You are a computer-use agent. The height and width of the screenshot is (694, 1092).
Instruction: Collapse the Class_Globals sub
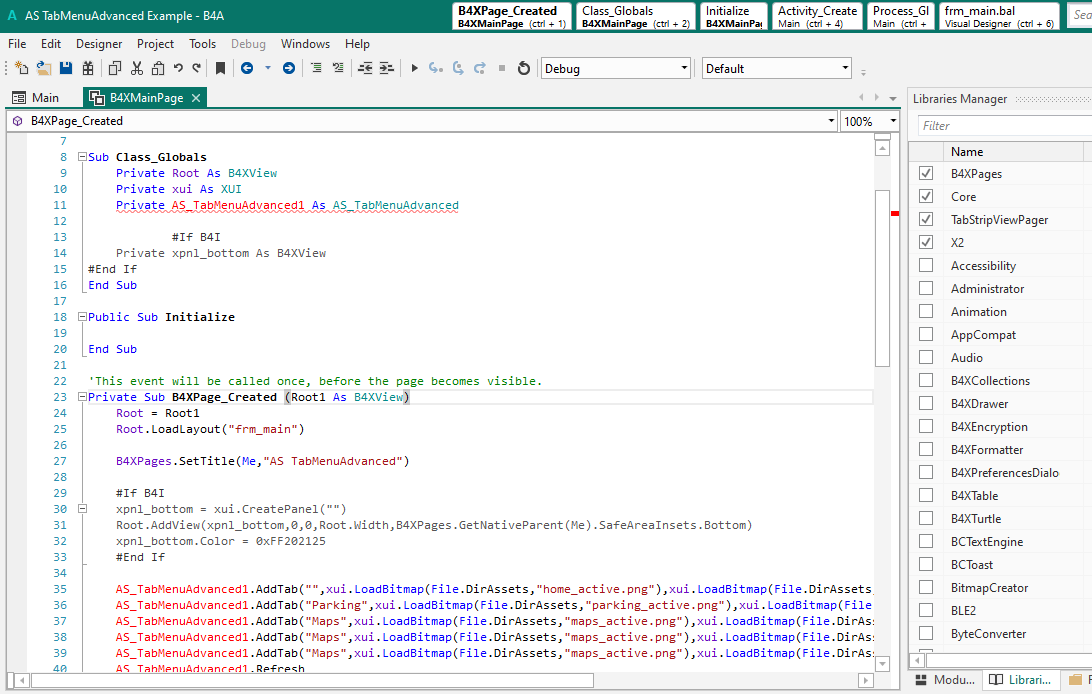click(82, 157)
